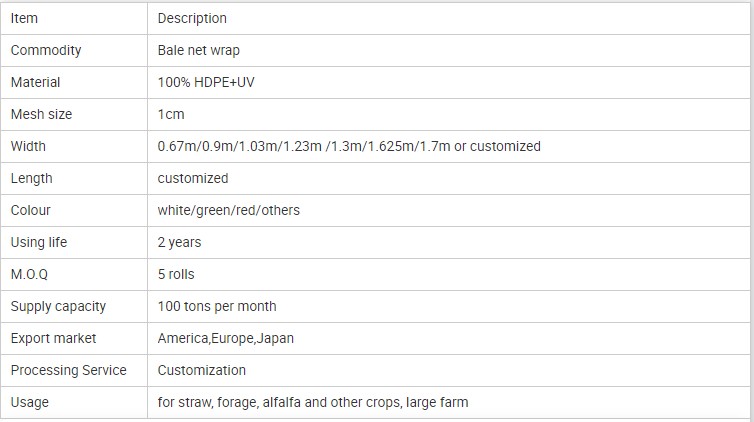The width and height of the screenshot is (754, 422).
Task: Click the 'Usage' description text
Action: pos(313,402)
